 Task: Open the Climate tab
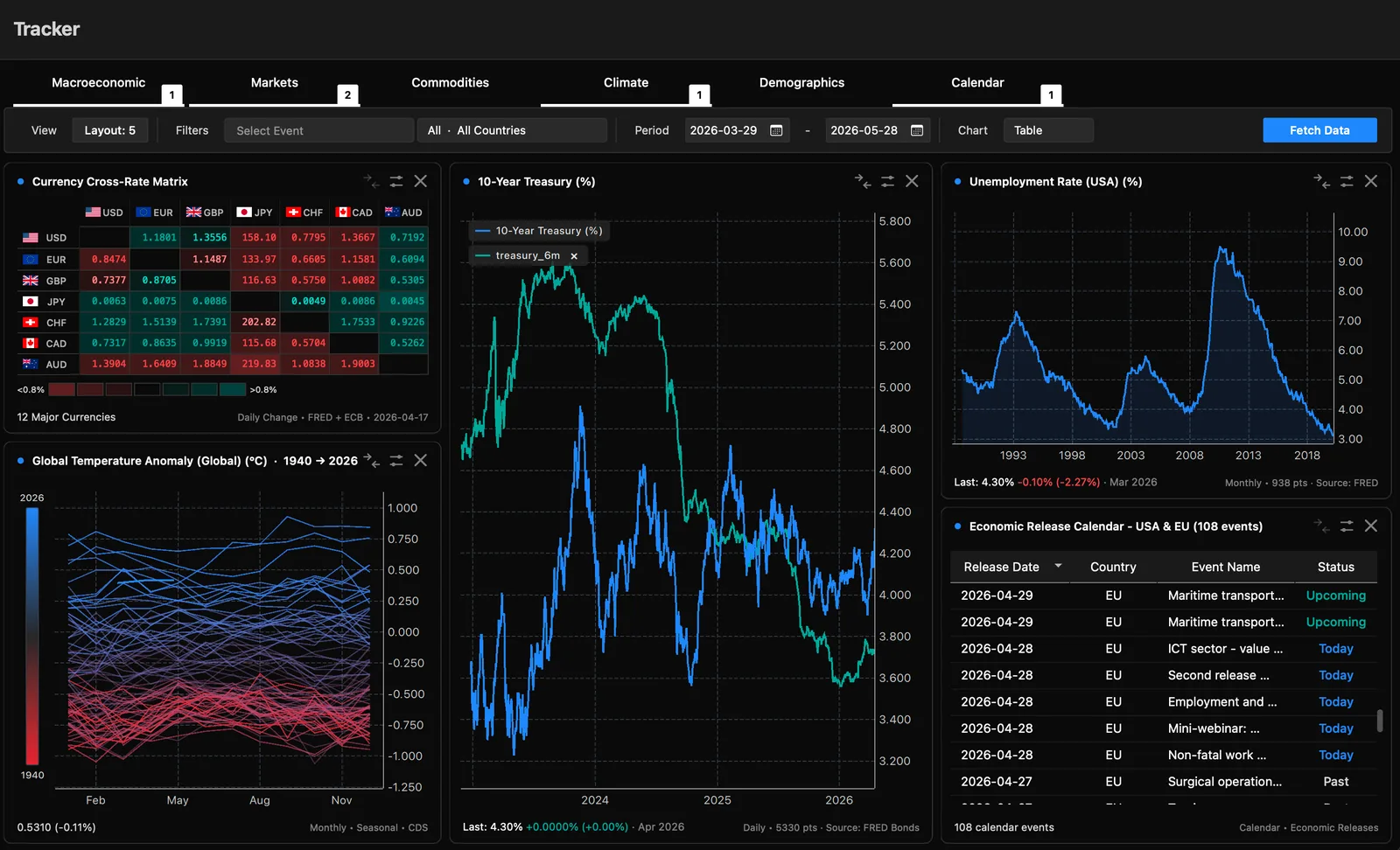[x=626, y=83]
